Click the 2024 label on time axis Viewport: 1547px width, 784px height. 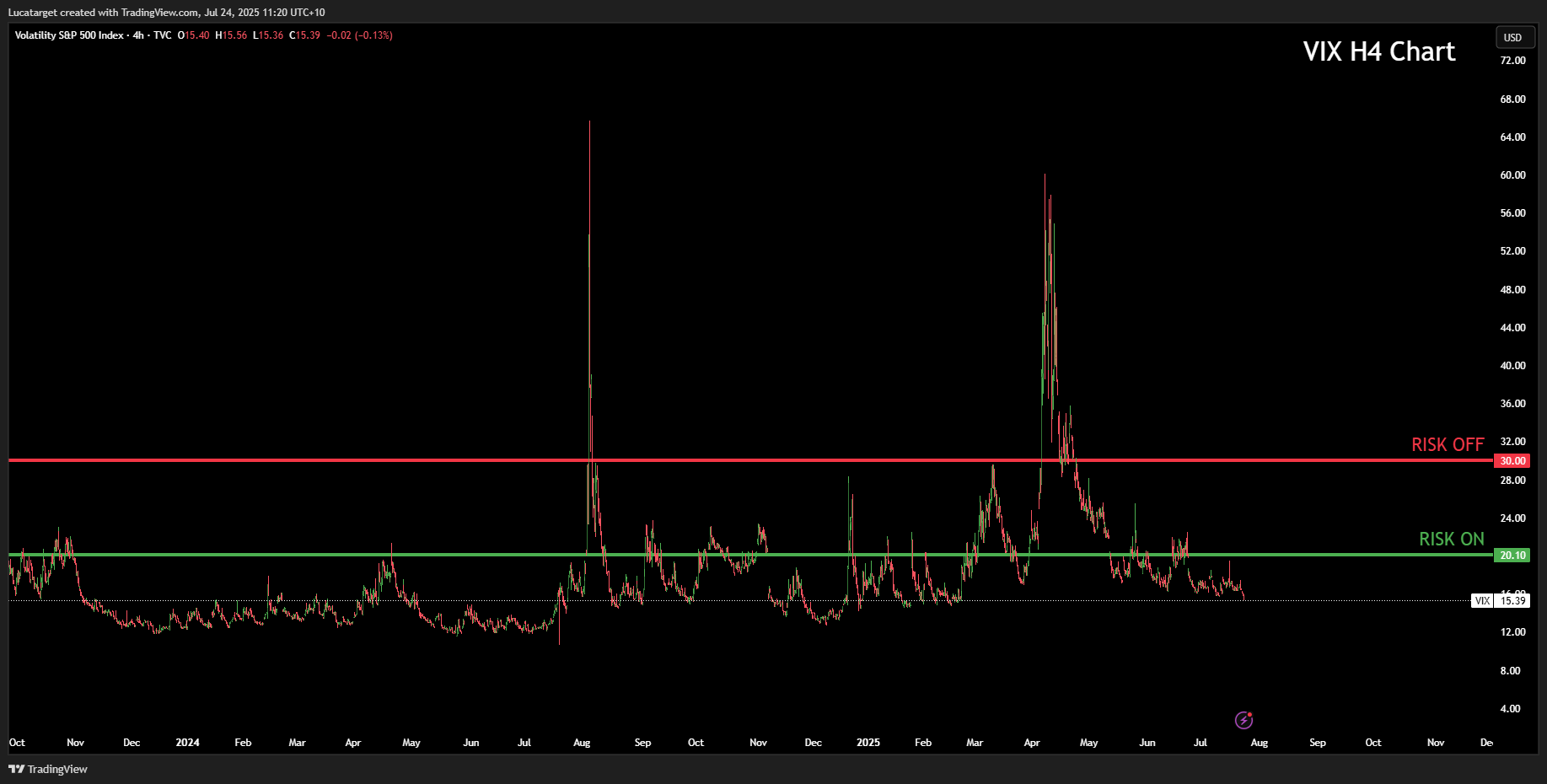[187, 743]
